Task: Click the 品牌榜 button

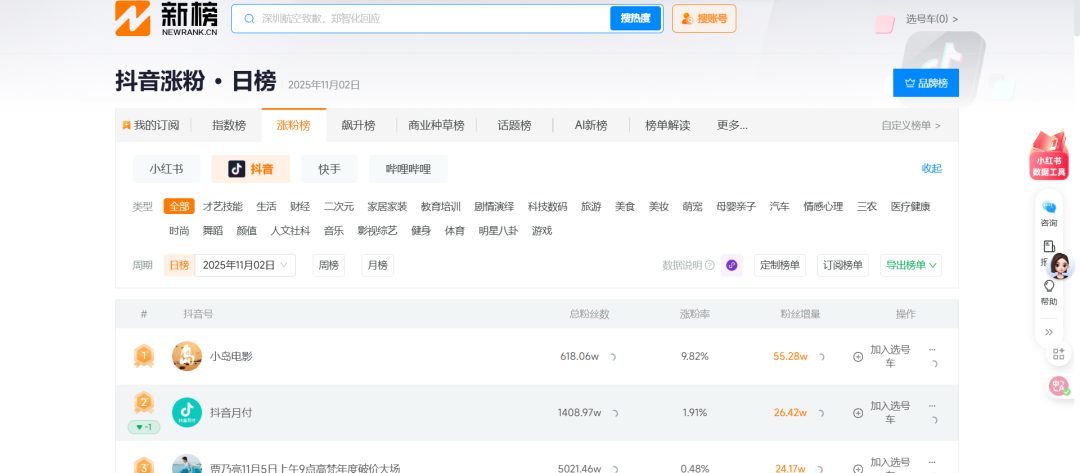Action: pyautogui.click(x=925, y=83)
